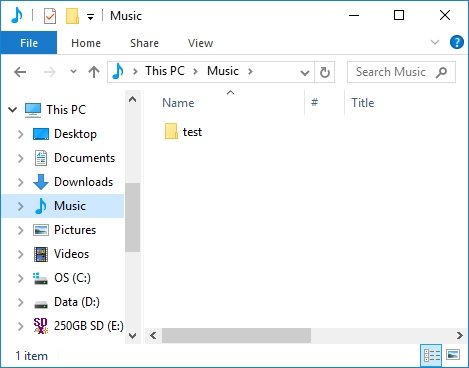This screenshot has width=469, height=368.
Task: Expand the Data (D:) drive node
Action: pos(20,302)
